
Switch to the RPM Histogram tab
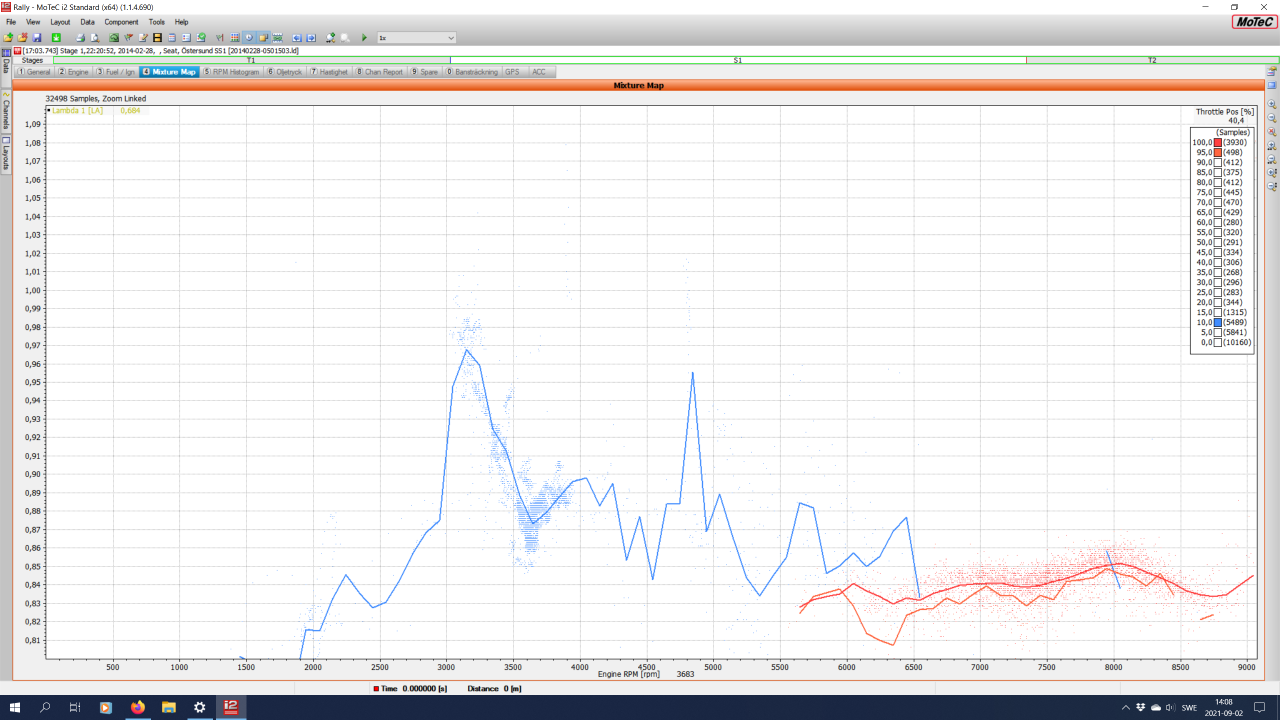[x=231, y=72]
